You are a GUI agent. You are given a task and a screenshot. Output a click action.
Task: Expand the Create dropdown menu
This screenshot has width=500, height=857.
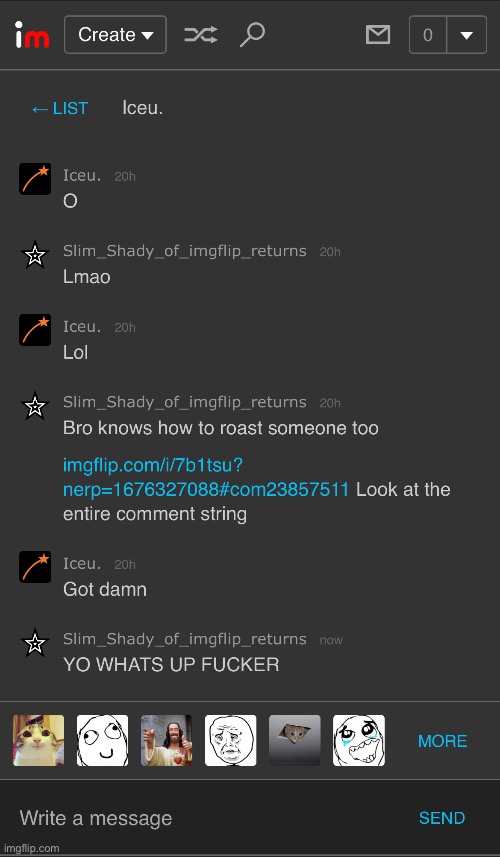pyautogui.click(x=115, y=35)
